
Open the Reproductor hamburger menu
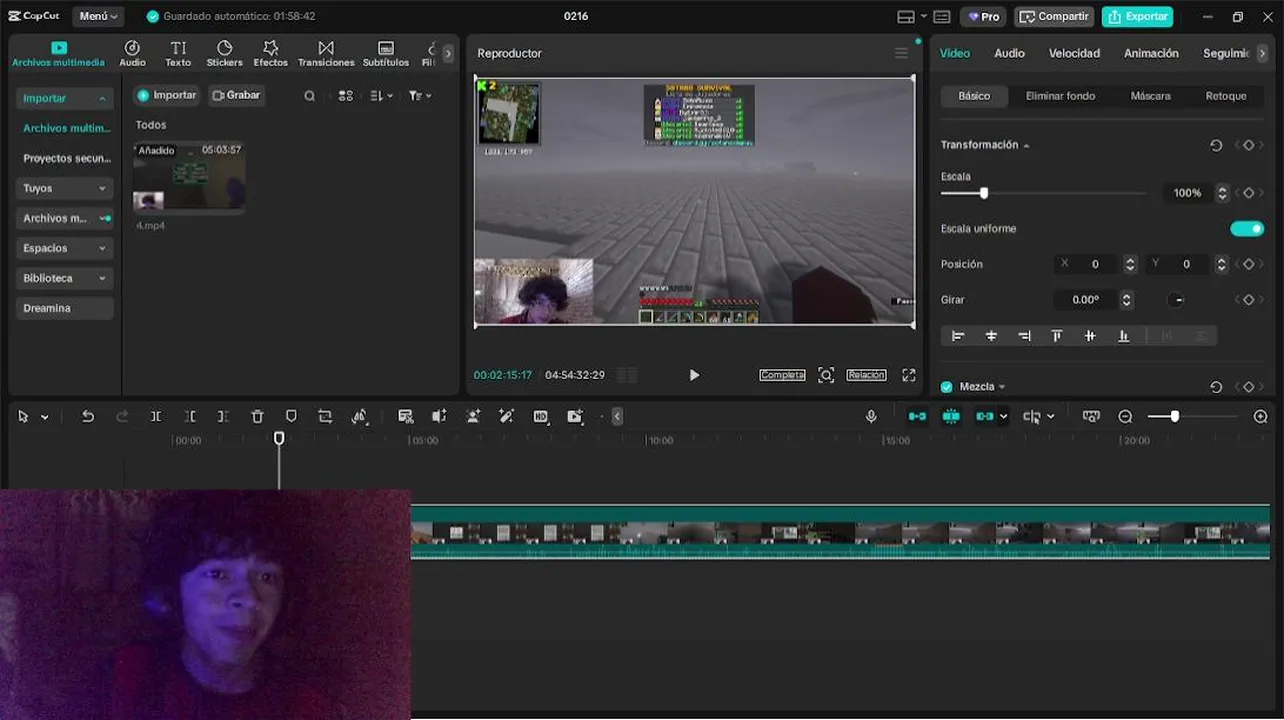click(901, 53)
